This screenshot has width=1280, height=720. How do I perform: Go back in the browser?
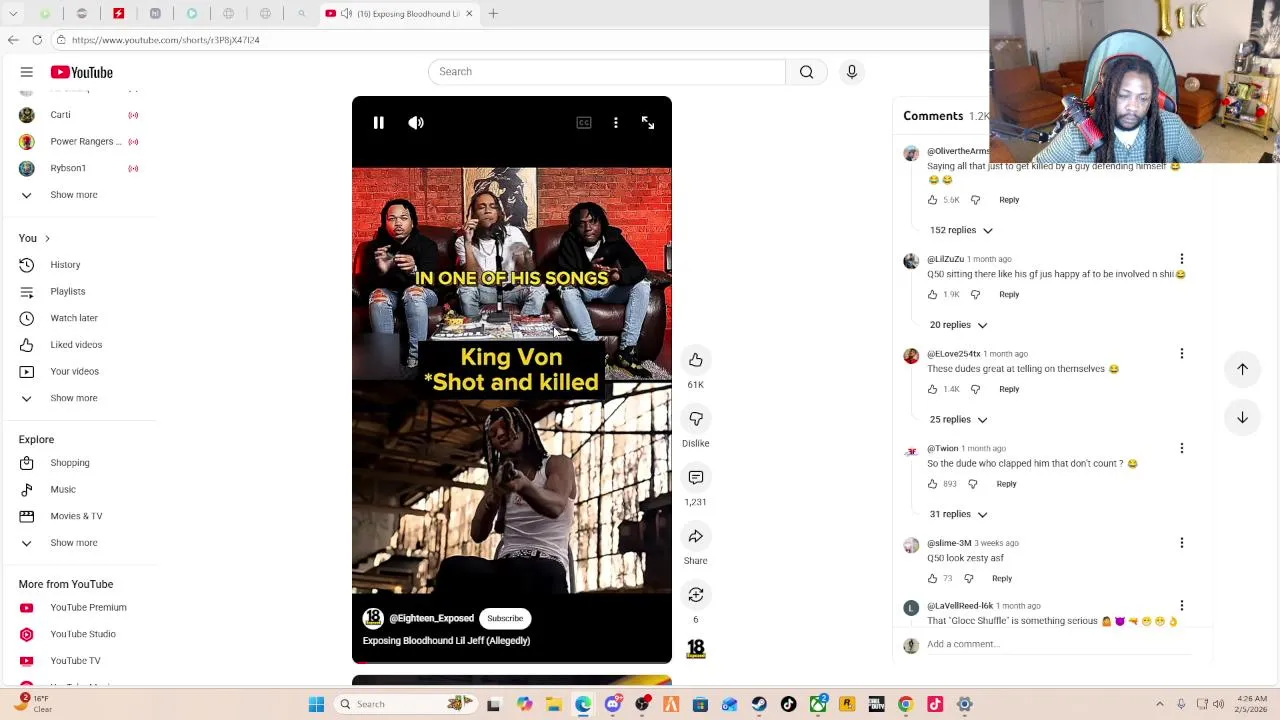click(13, 40)
